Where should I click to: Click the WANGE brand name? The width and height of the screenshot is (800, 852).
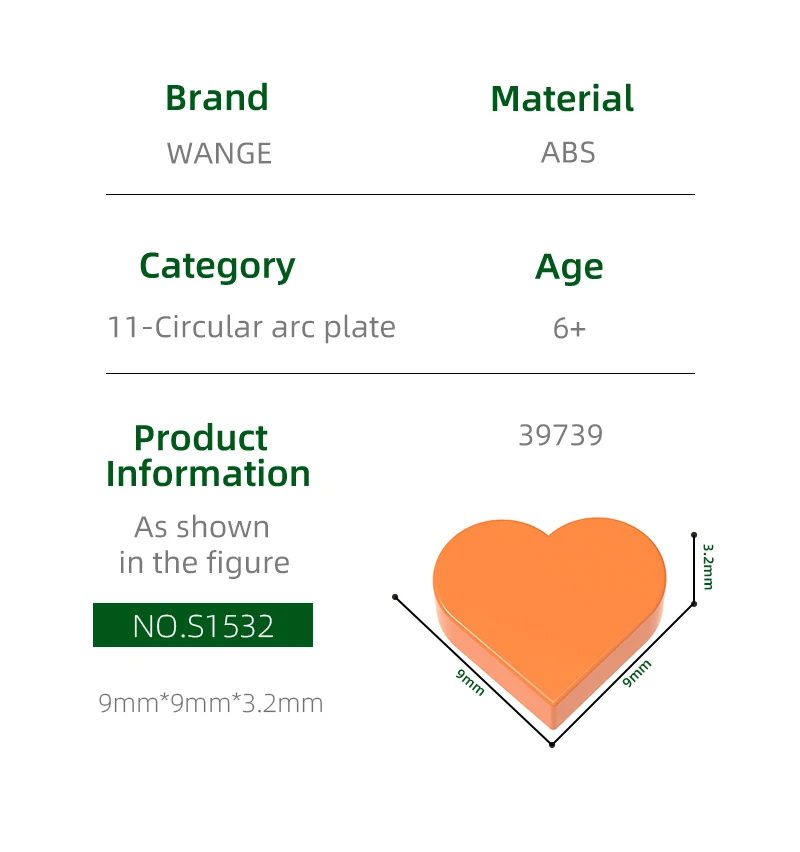click(219, 153)
